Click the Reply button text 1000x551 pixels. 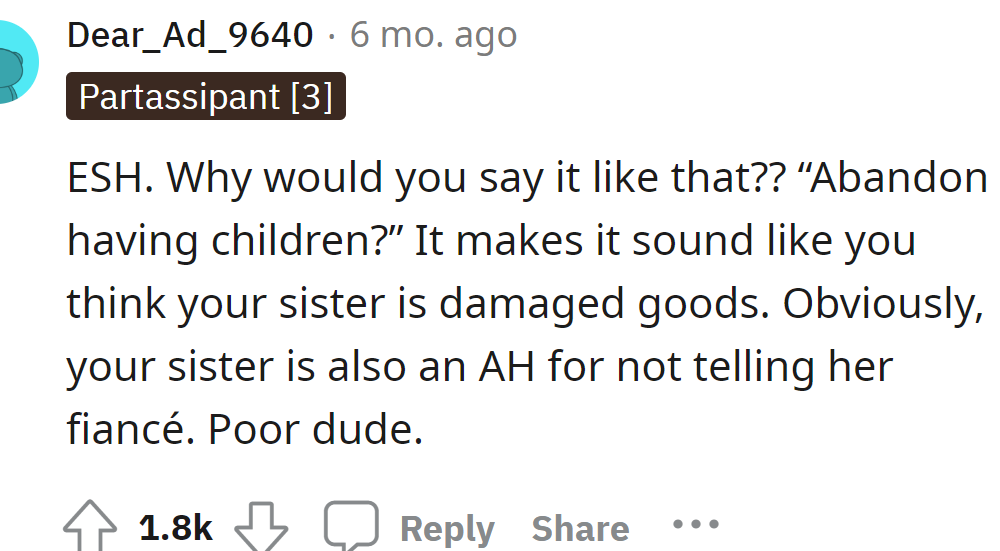pyautogui.click(x=447, y=529)
